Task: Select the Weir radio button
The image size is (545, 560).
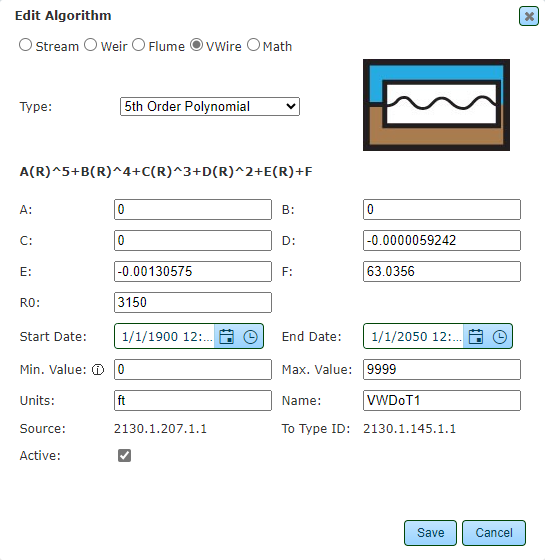Action: (x=90, y=45)
